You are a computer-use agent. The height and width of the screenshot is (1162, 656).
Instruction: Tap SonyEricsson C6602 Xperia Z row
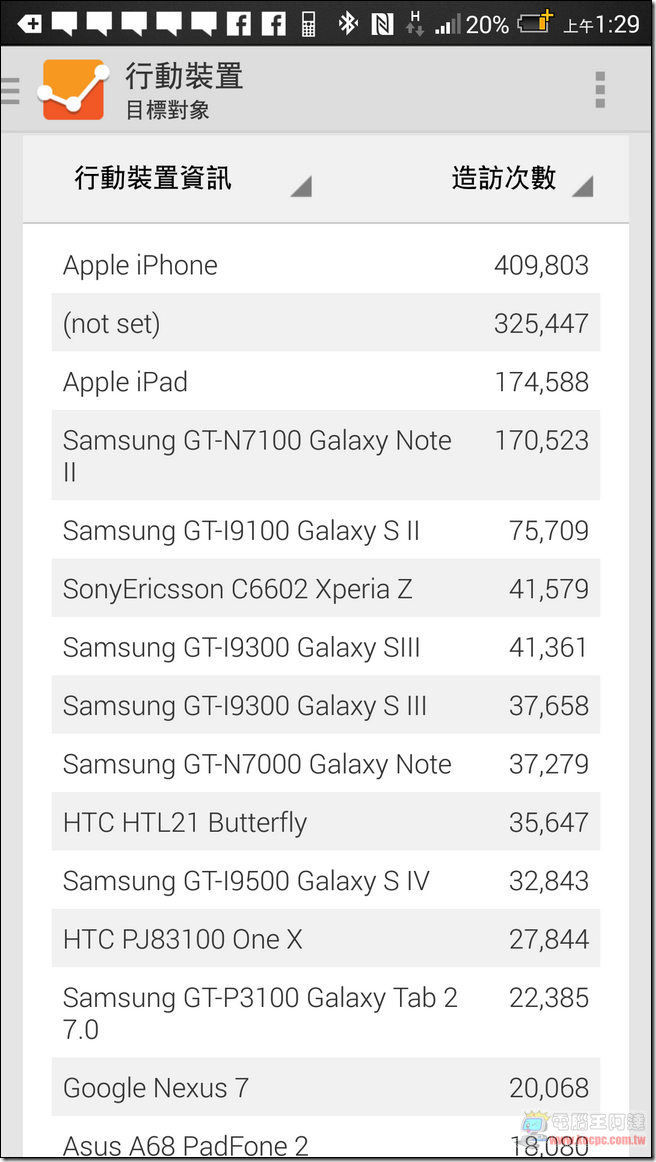coord(326,588)
